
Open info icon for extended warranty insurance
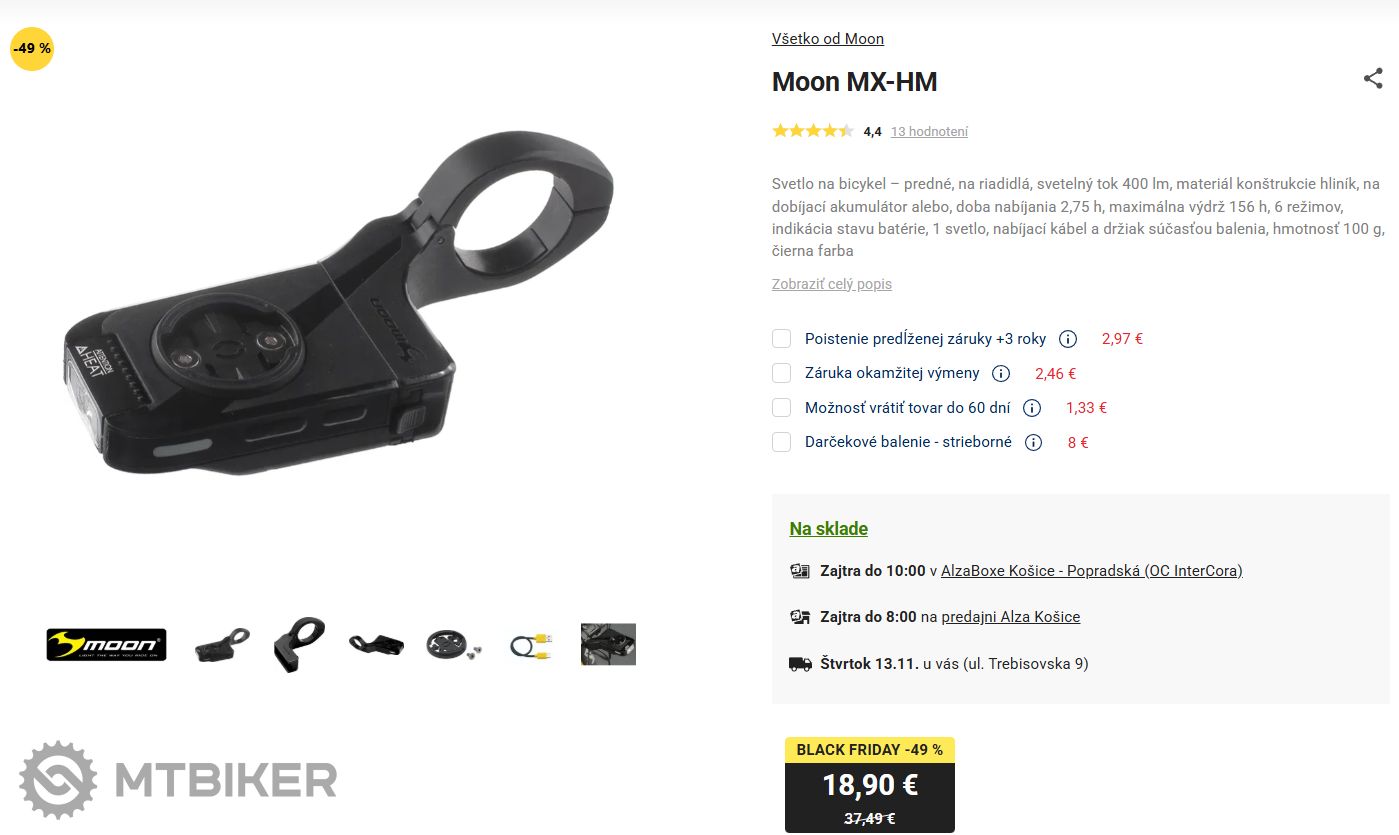1068,339
